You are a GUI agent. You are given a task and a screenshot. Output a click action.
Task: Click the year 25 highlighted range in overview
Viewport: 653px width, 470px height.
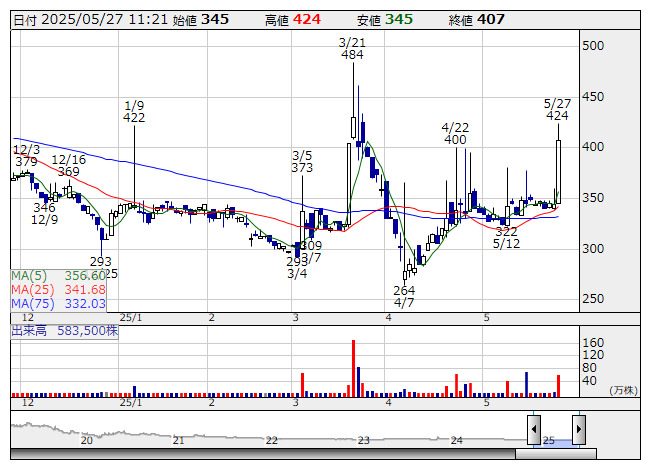tap(556, 442)
